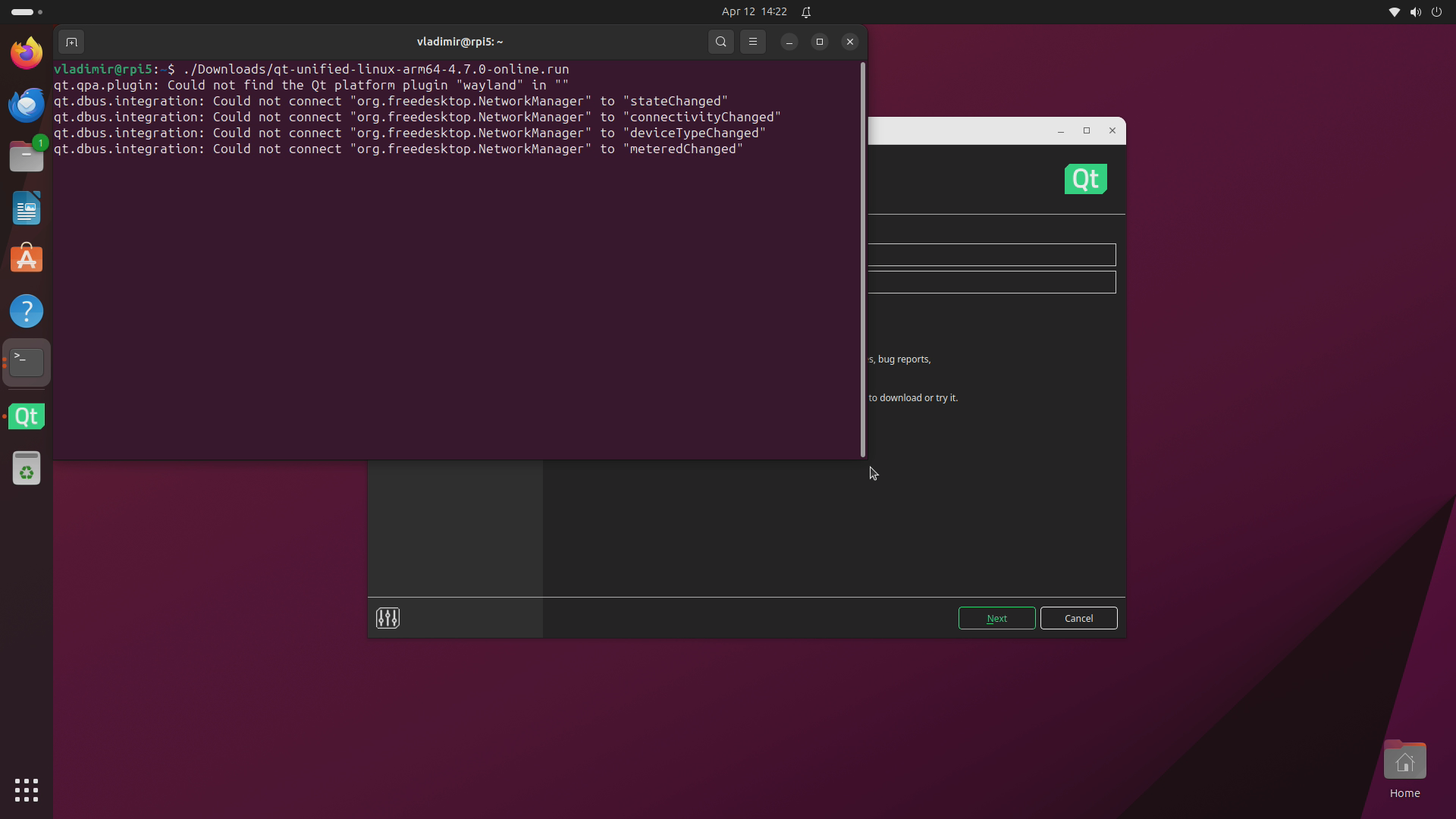Click the terminal title 'vladimir@rpi5: ~'
The width and height of the screenshot is (1456, 819).
click(460, 42)
